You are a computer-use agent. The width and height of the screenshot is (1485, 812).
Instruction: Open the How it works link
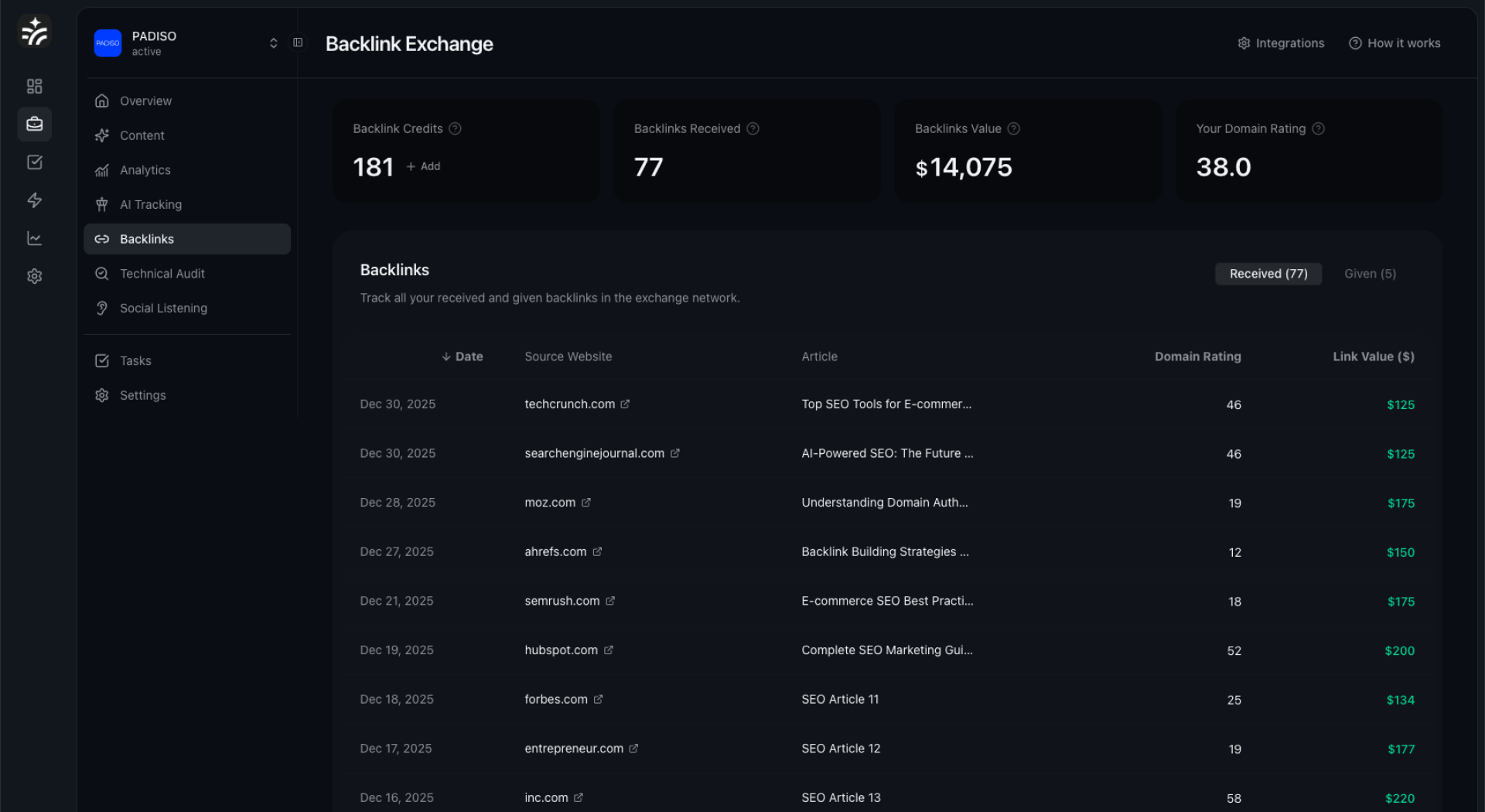point(1395,43)
